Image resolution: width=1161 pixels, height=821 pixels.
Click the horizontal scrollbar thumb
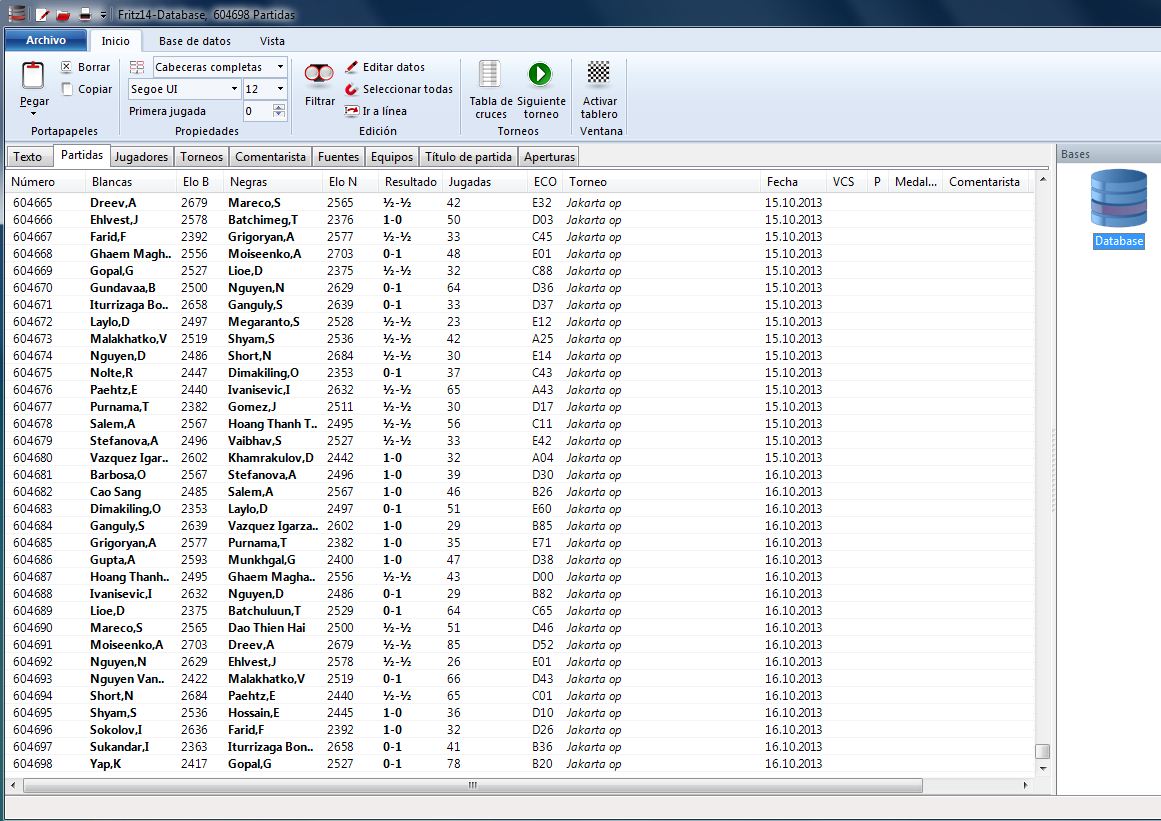click(x=472, y=785)
